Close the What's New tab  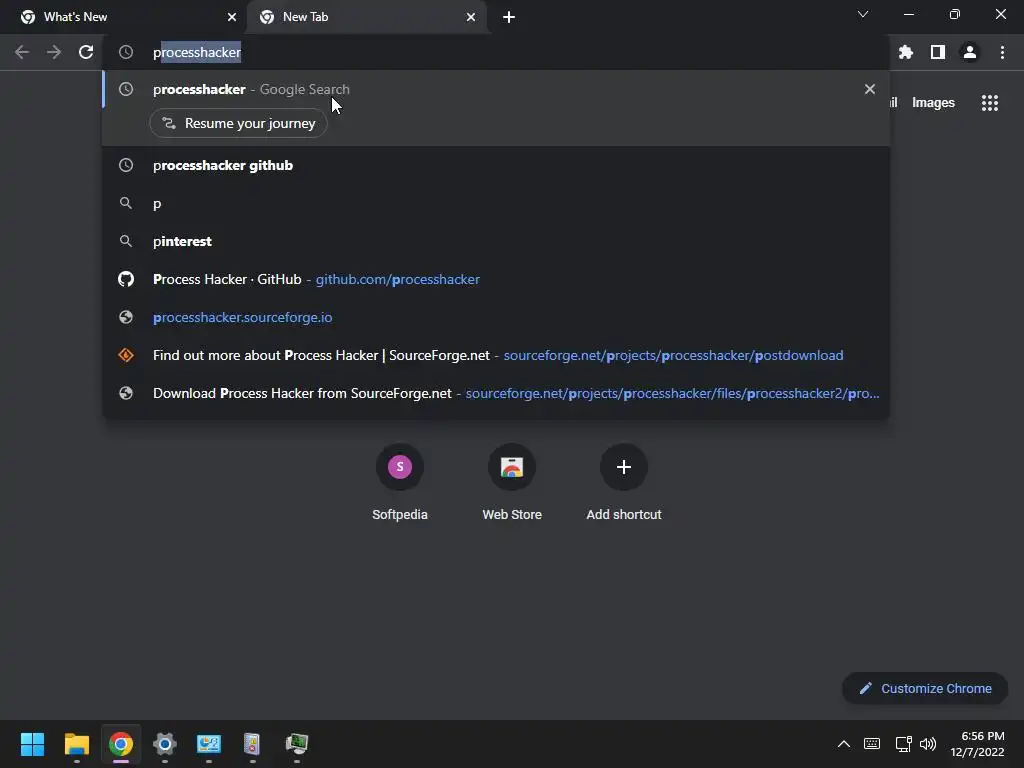click(232, 17)
